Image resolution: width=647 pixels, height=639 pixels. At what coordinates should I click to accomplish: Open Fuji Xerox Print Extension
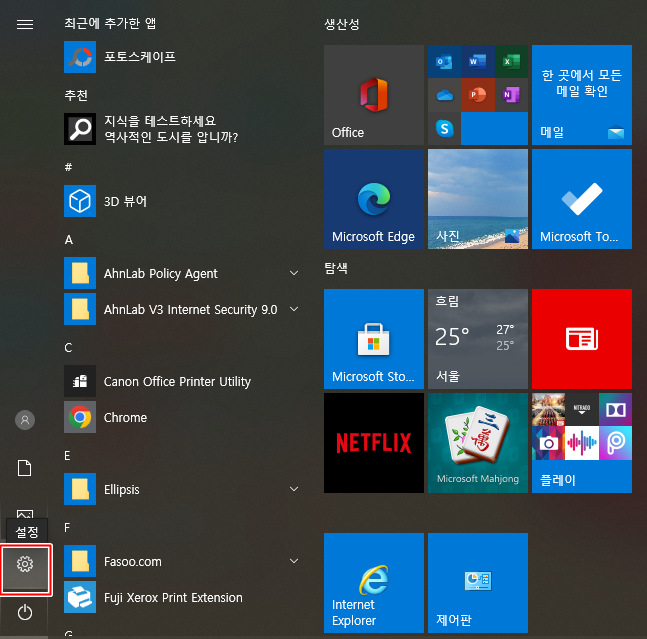184,597
